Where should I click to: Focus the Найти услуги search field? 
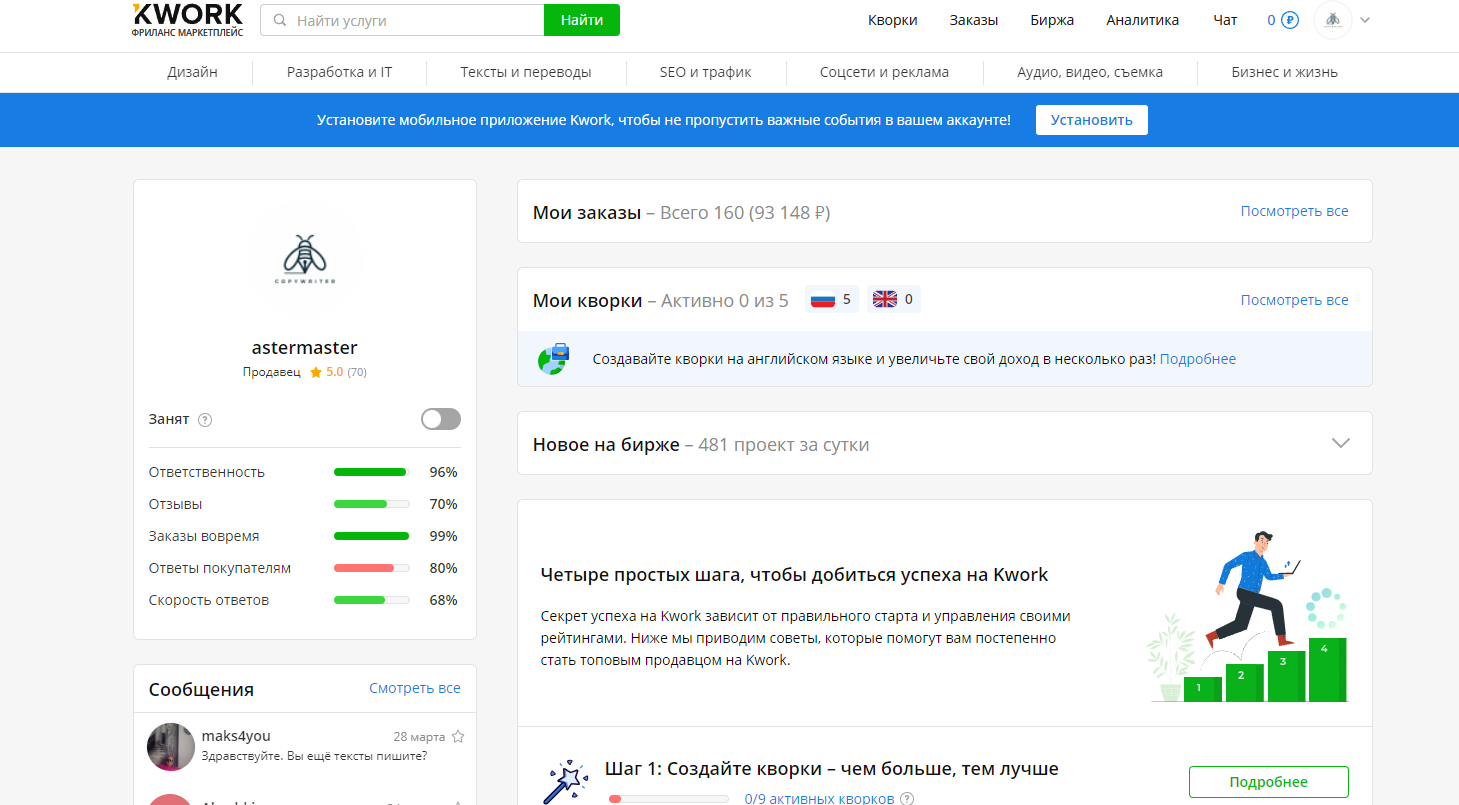pyautogui.click(x=402, y=20)
